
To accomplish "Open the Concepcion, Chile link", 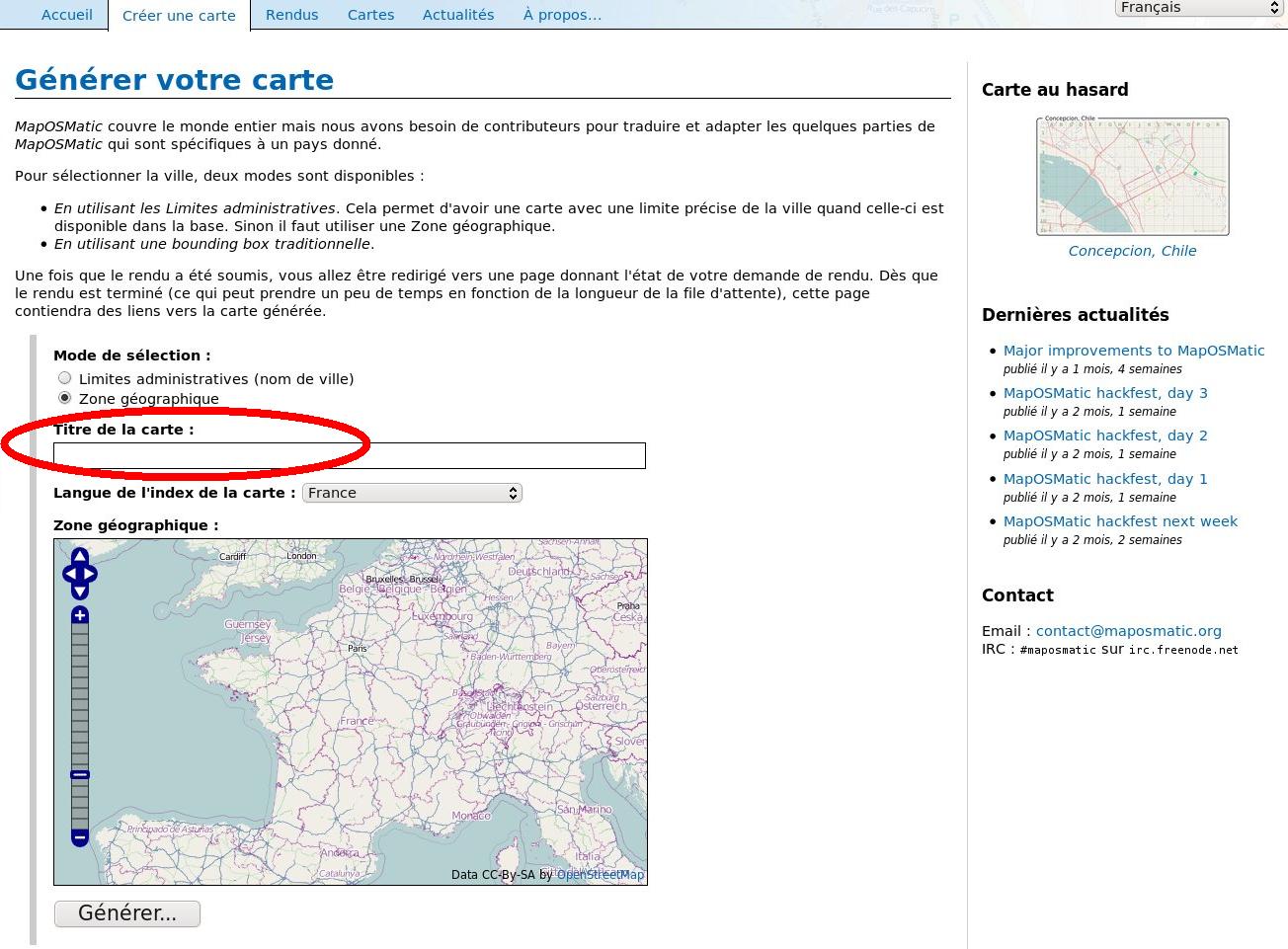I will click(1132, 251).
